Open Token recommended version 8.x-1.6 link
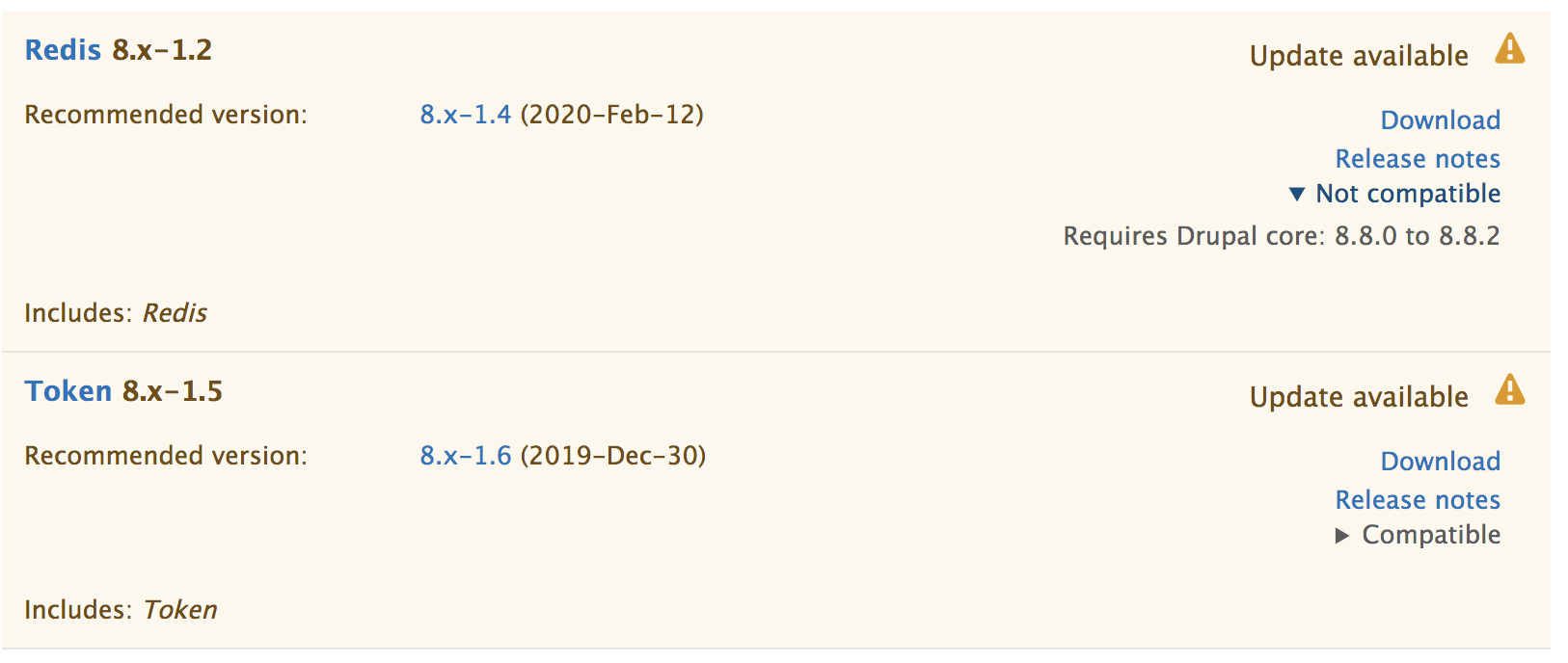The height and width of the screenshot is (663, 1568). (x=466, y=456)
